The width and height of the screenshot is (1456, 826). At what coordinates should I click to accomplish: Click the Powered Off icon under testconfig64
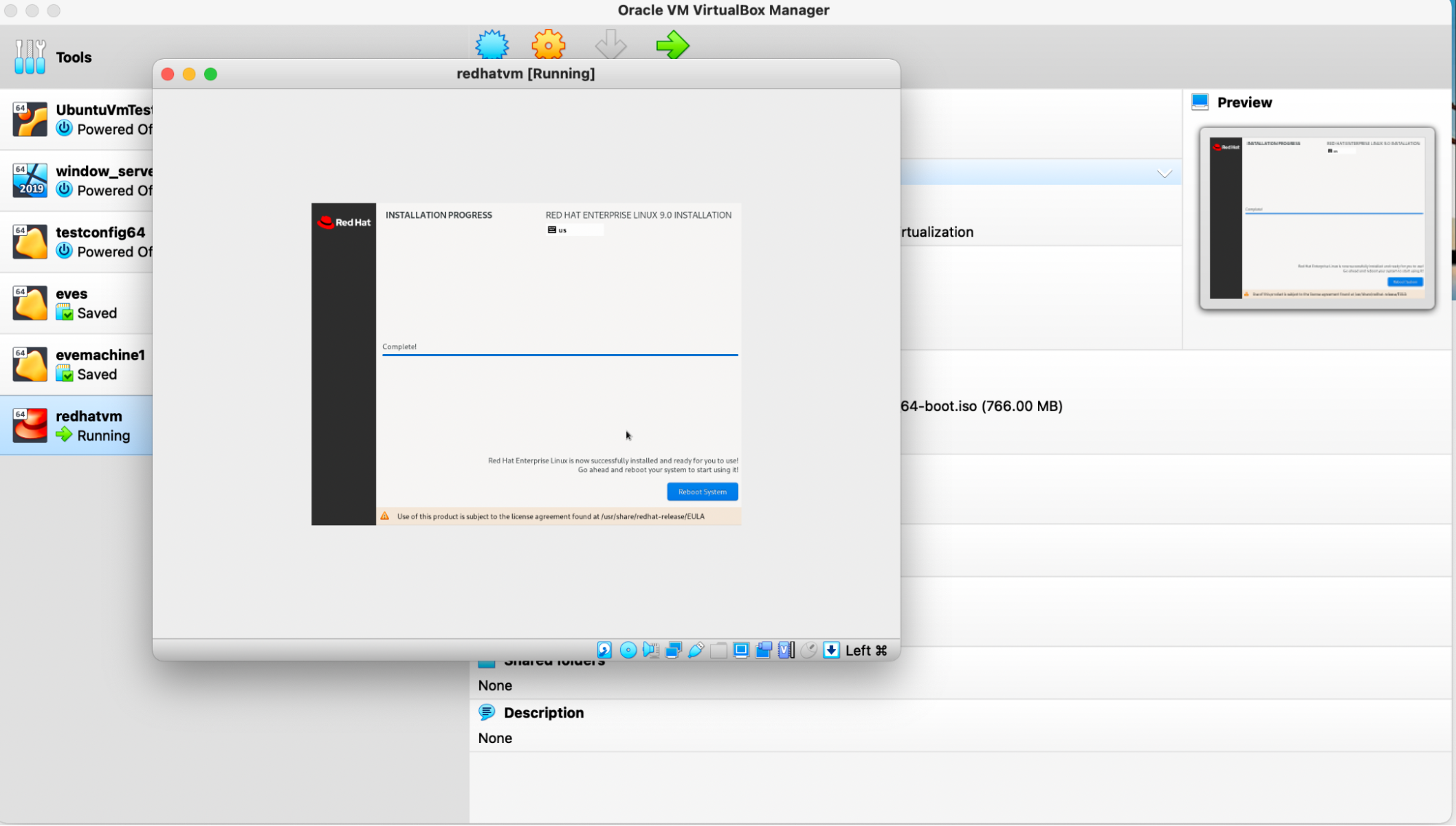64,251
